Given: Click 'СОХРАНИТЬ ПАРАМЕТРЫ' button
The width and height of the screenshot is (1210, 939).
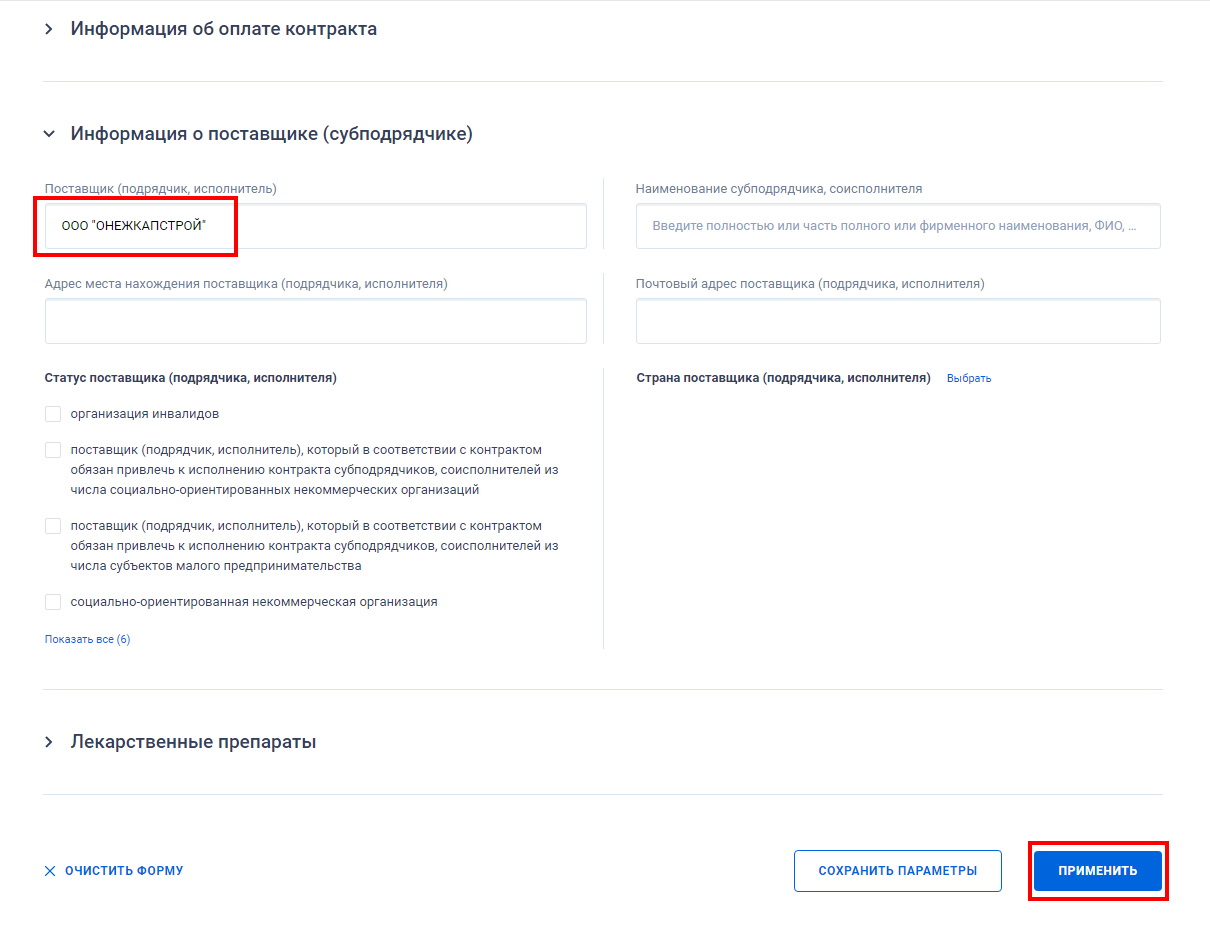Looking at the screenshot, I should coord(897,870).
